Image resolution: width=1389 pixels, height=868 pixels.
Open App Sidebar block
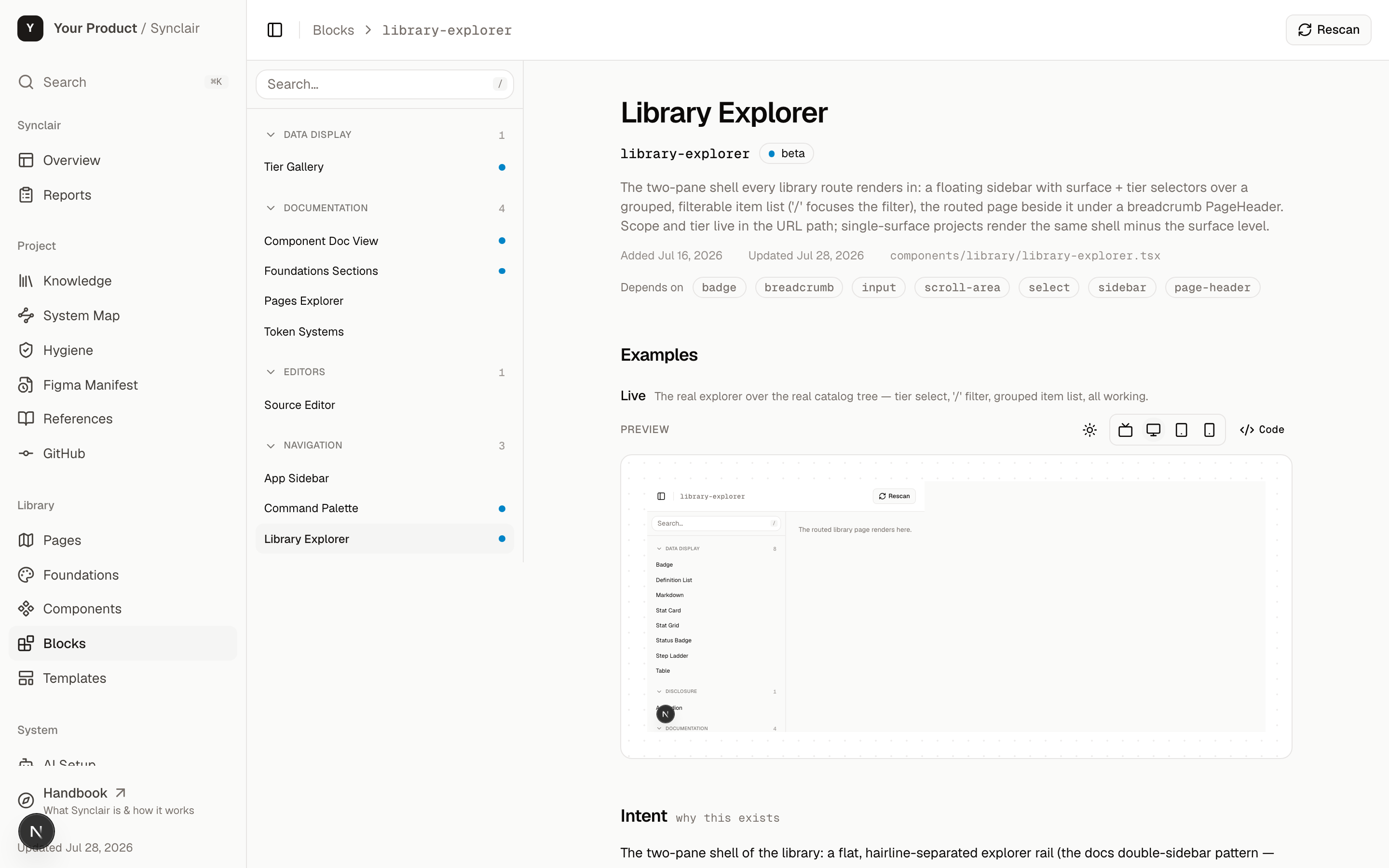384,478
